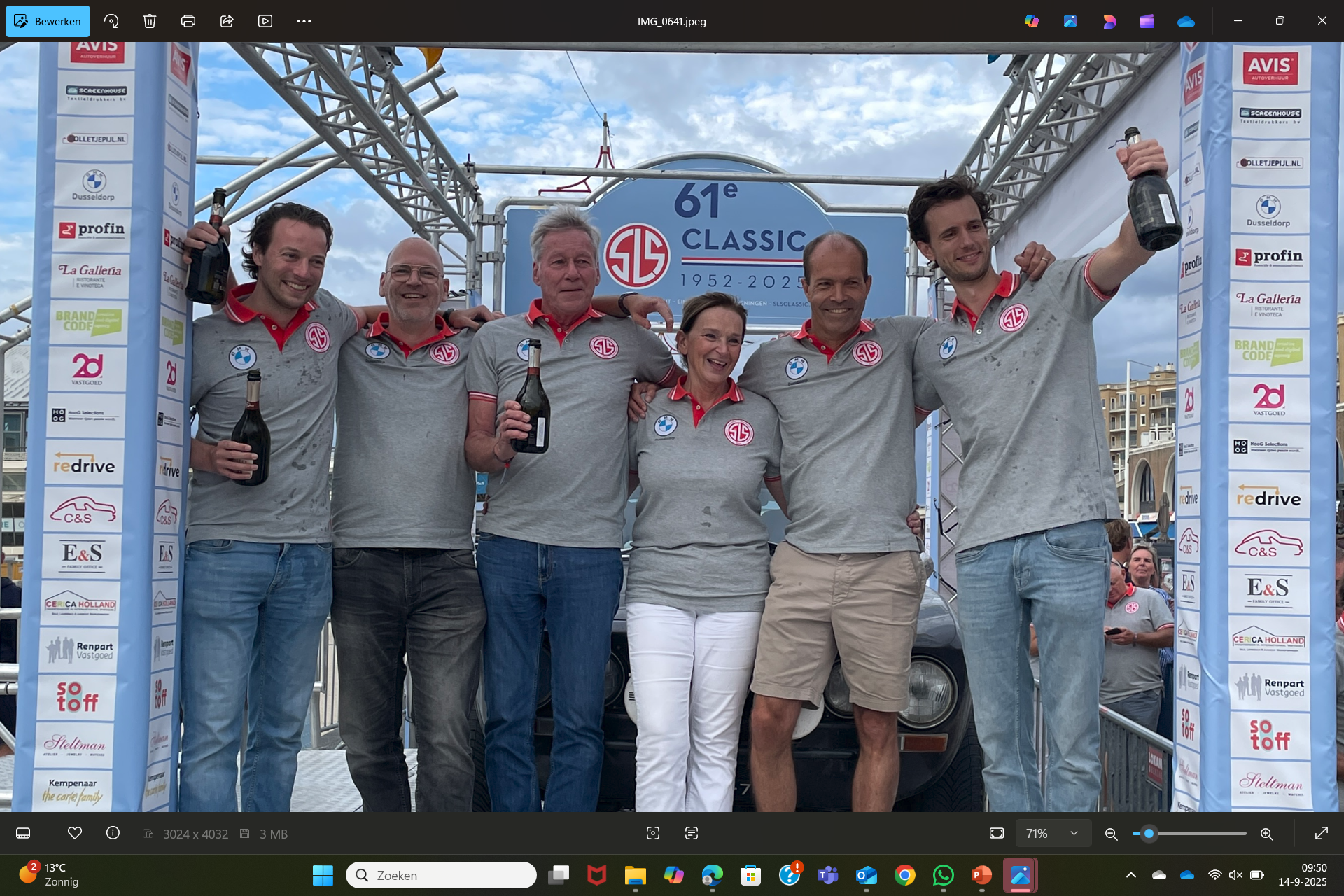Viewport: 1344px width, 896px height.
Task: Zoom in with the plus magnifier
Action: point(1266,834)
